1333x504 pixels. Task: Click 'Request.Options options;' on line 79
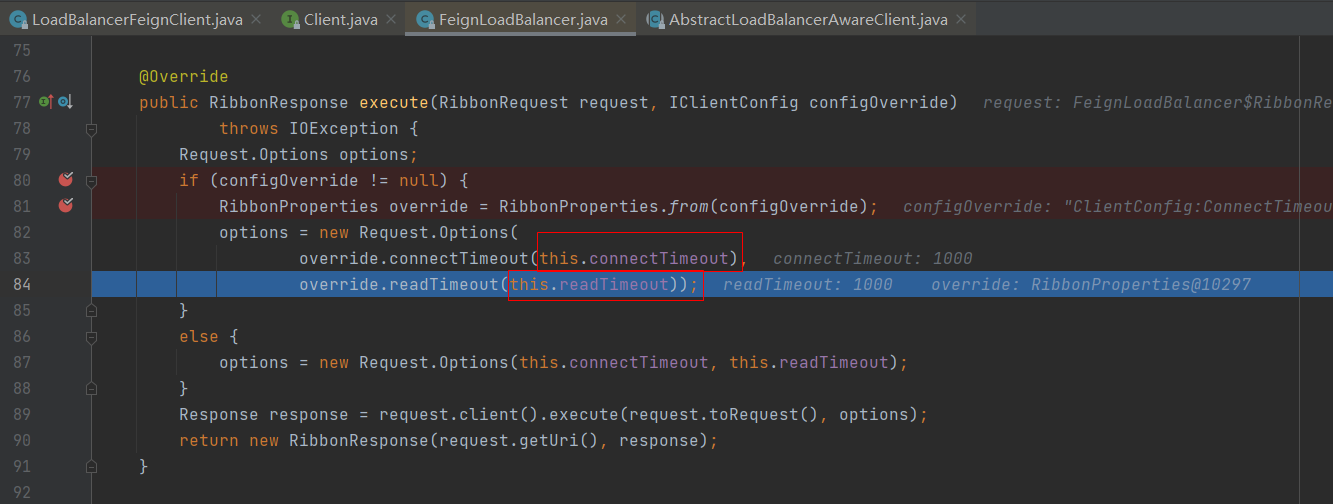(x=298, y=154)
